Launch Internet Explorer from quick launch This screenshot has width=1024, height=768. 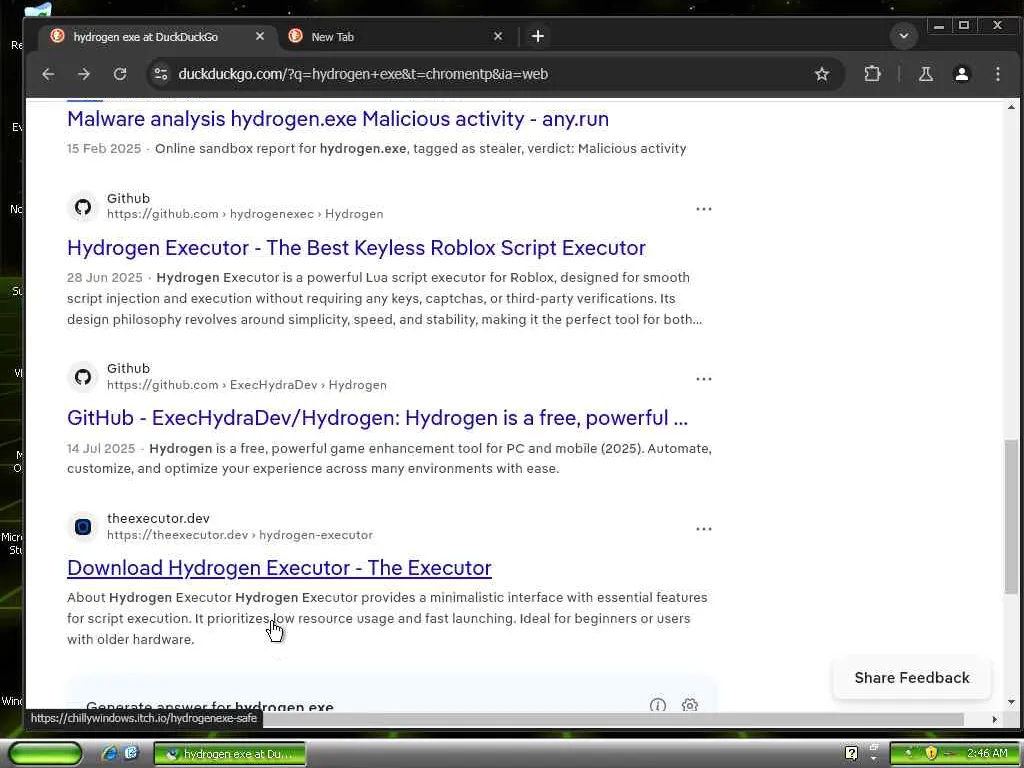(x=109, y=754)
